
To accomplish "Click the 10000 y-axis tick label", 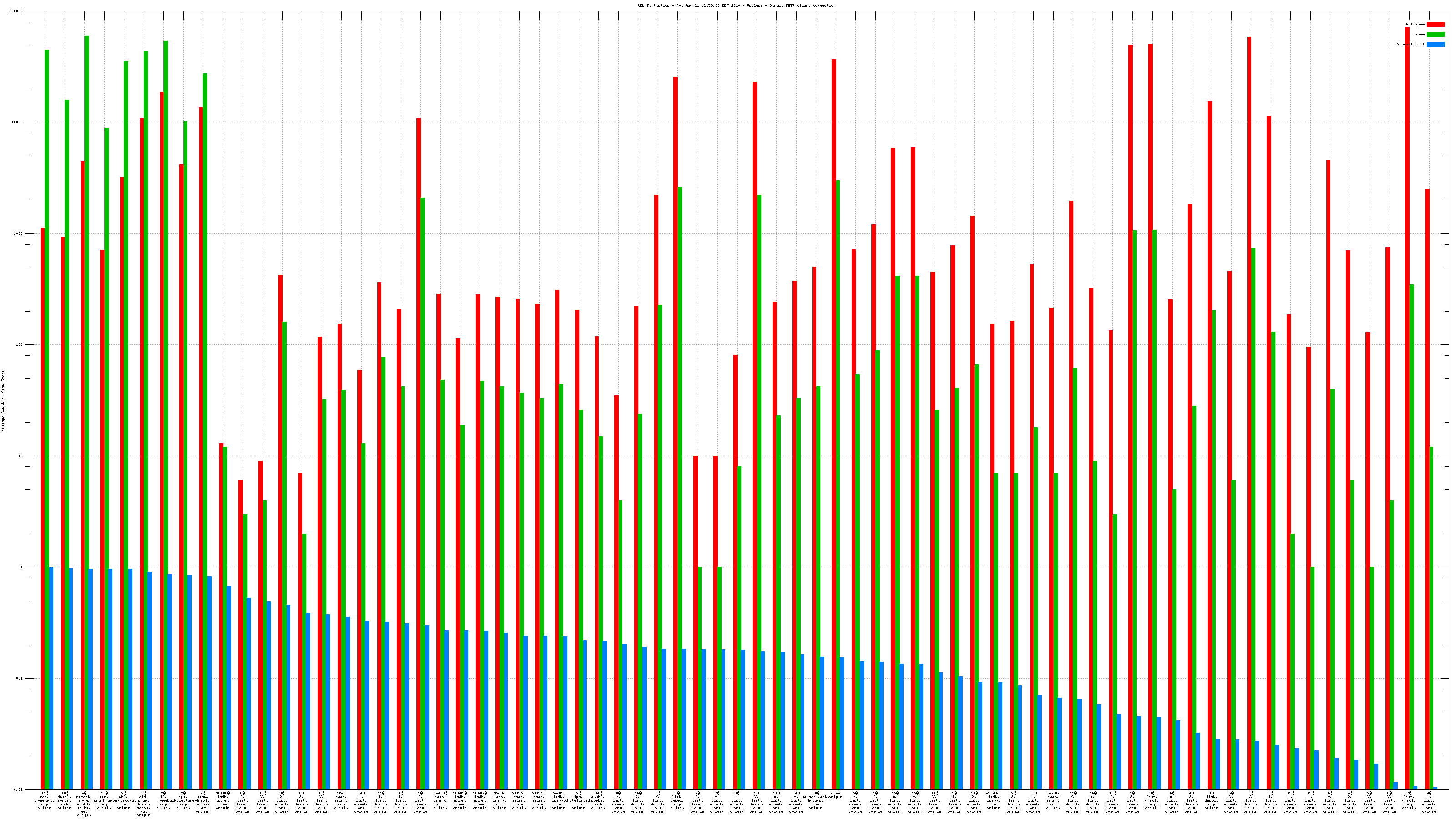I will coord(18,122).
